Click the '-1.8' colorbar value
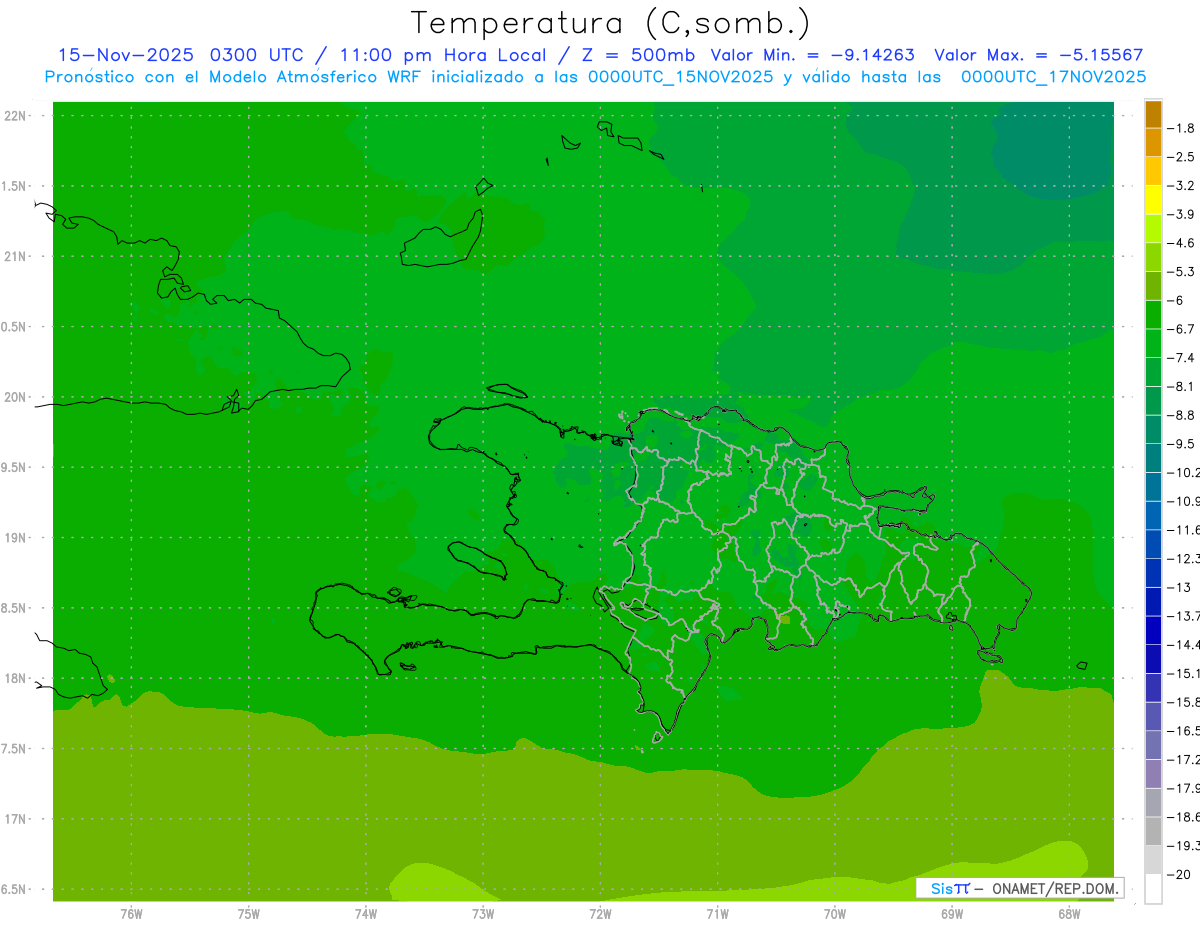 click(1182, 128)
